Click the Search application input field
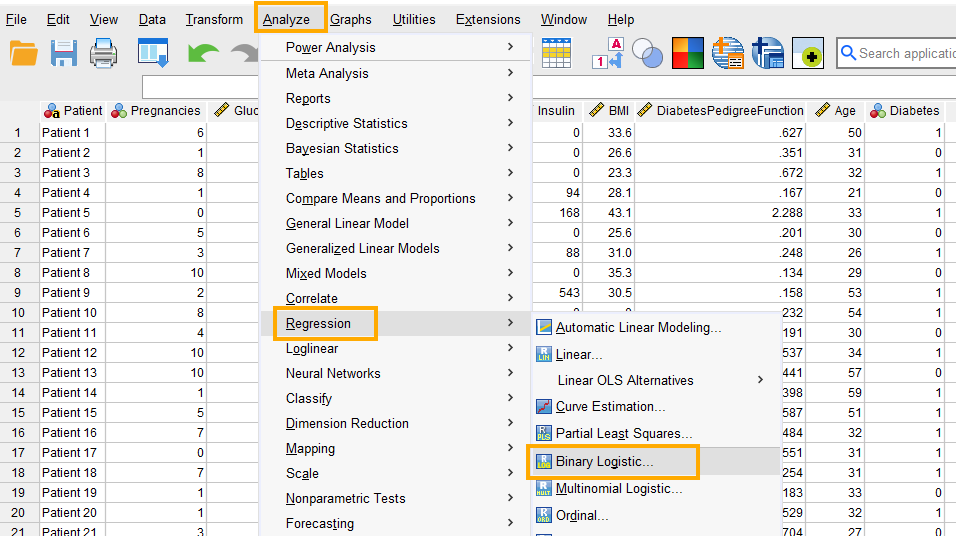This screenshot has width=956, height=536. click(896, 53)
